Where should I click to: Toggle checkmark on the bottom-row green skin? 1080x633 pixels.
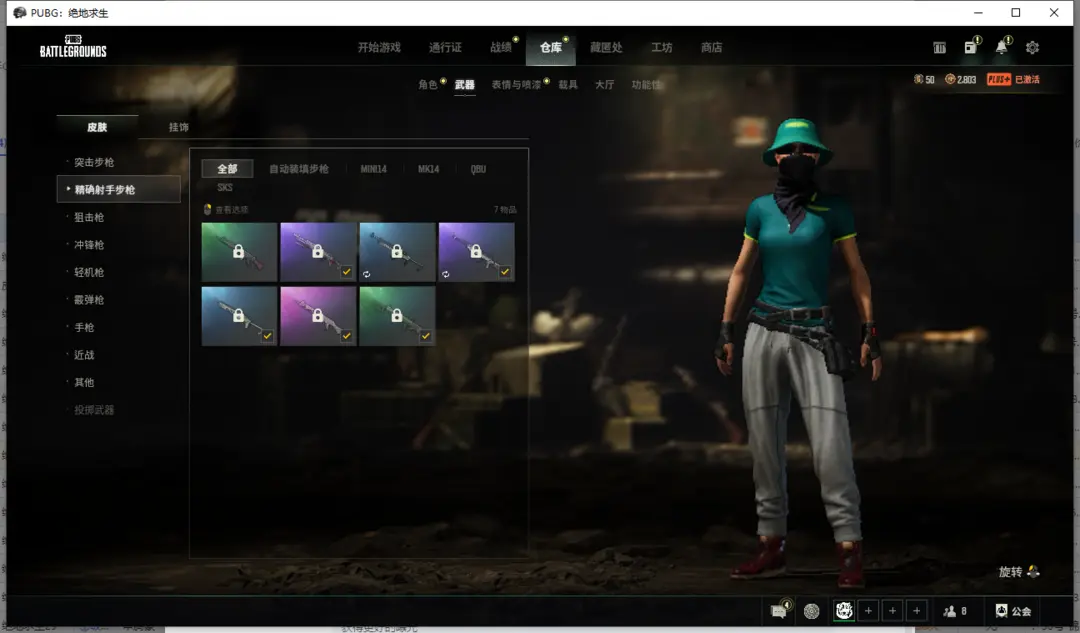426,336
